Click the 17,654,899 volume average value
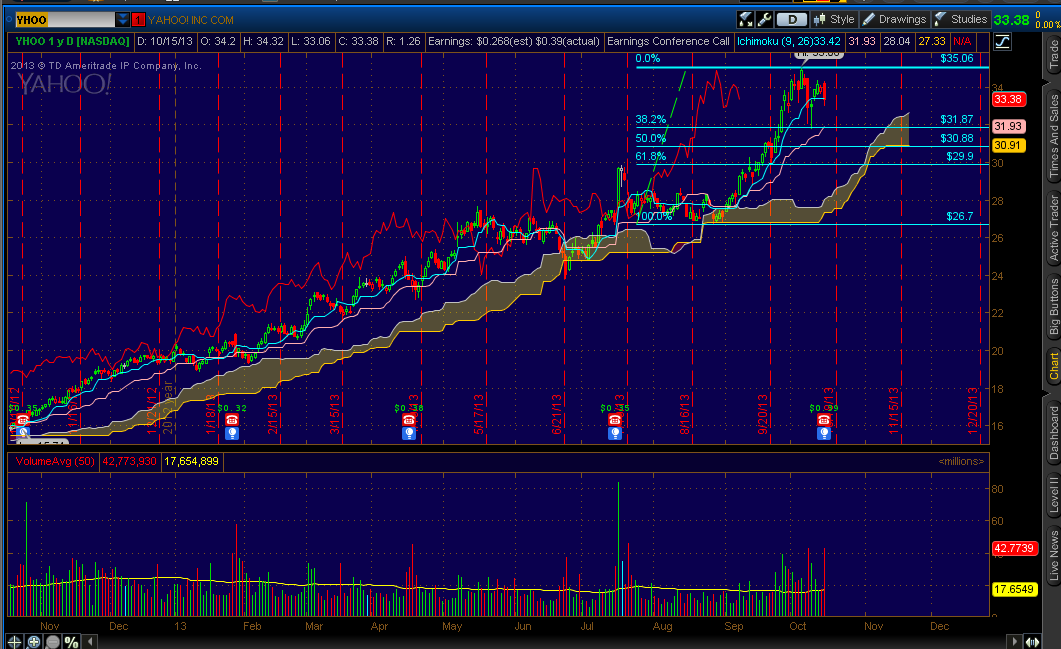 pos(191,462)
